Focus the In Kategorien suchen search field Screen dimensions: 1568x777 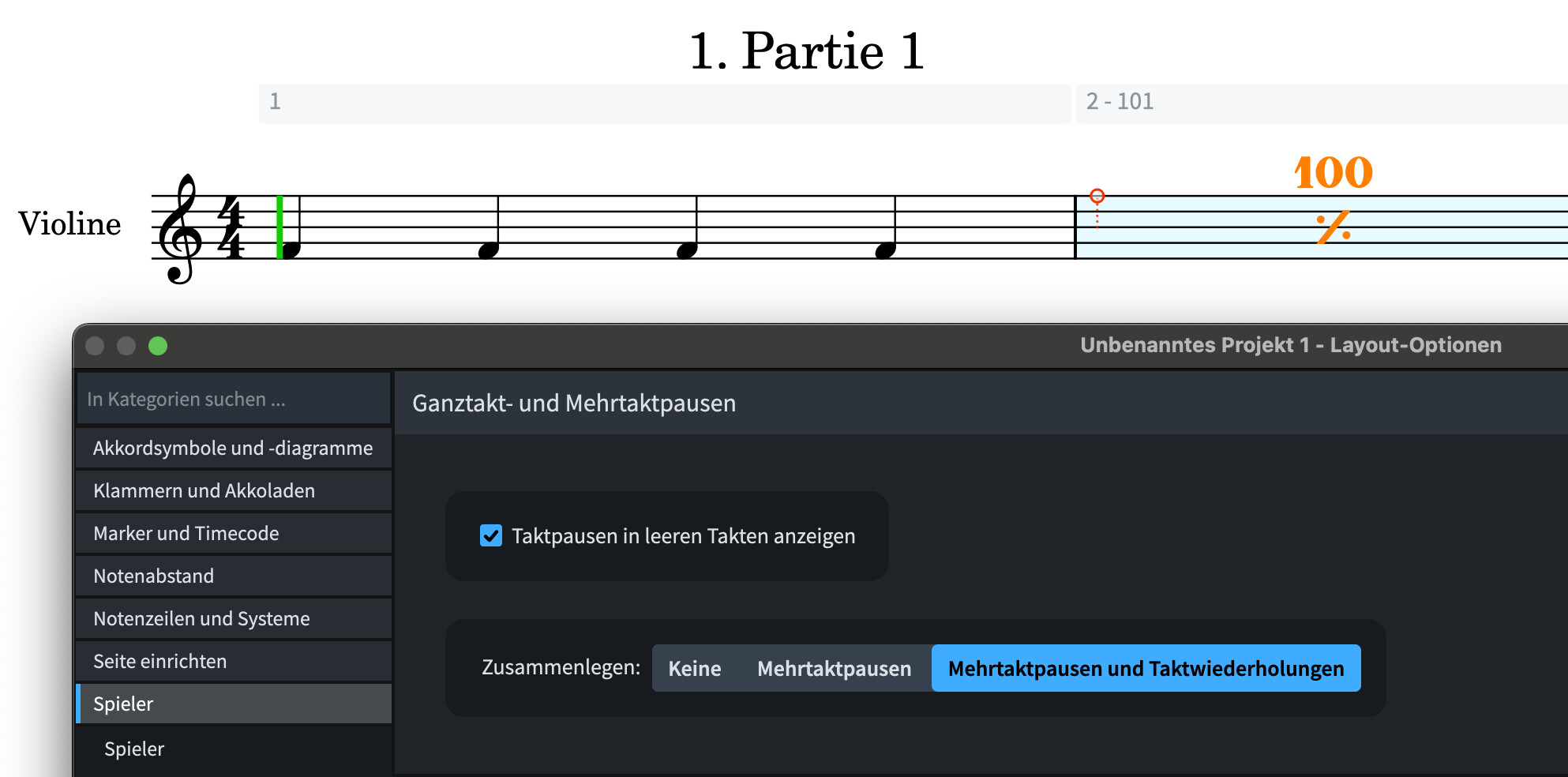tap(234, 400)
